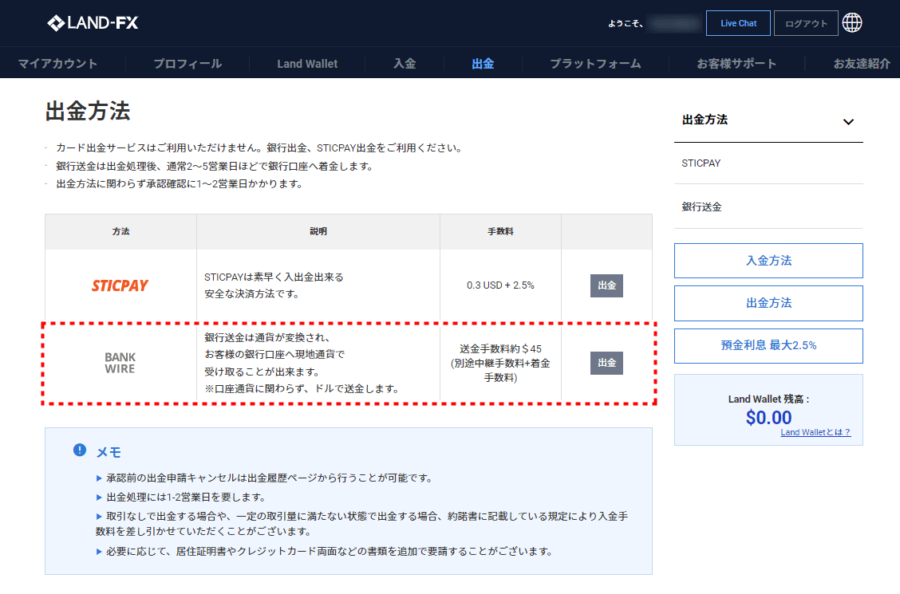
Task: Click the 送金手数料約$45 fee cell
Action: pyautogui.click(x=501, y=363)
